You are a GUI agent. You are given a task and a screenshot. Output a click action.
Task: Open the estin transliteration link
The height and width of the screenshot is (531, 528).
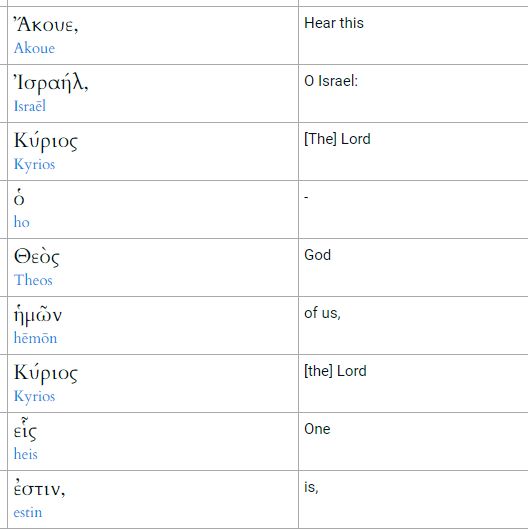point(28,512)
